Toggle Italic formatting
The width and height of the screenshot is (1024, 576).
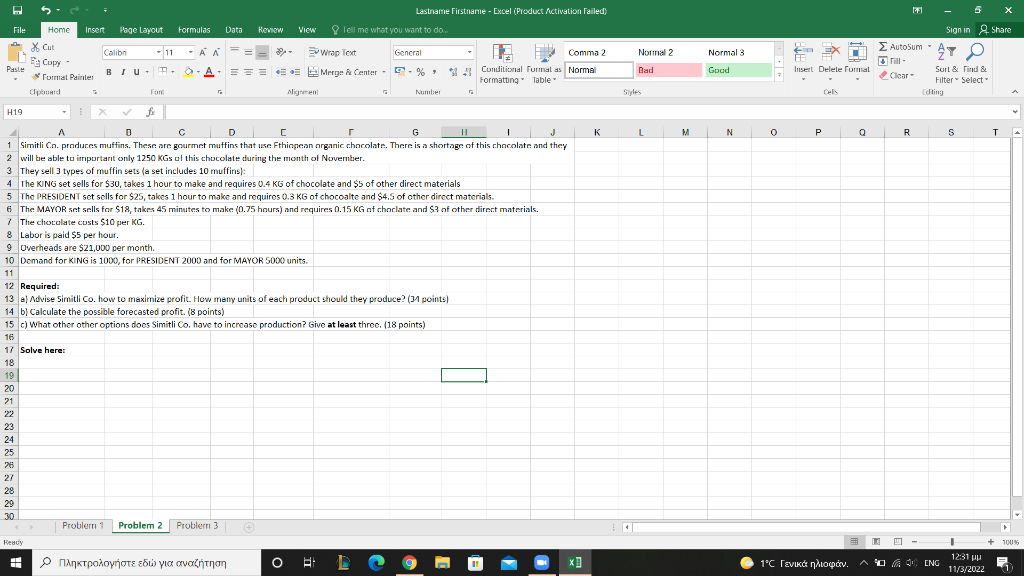(x=122, y=72)
